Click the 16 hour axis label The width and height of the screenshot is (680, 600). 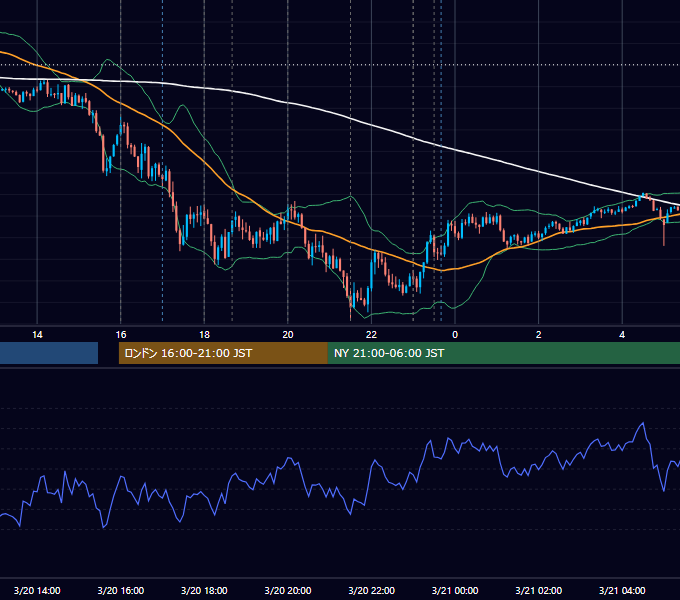click(121, 335)
